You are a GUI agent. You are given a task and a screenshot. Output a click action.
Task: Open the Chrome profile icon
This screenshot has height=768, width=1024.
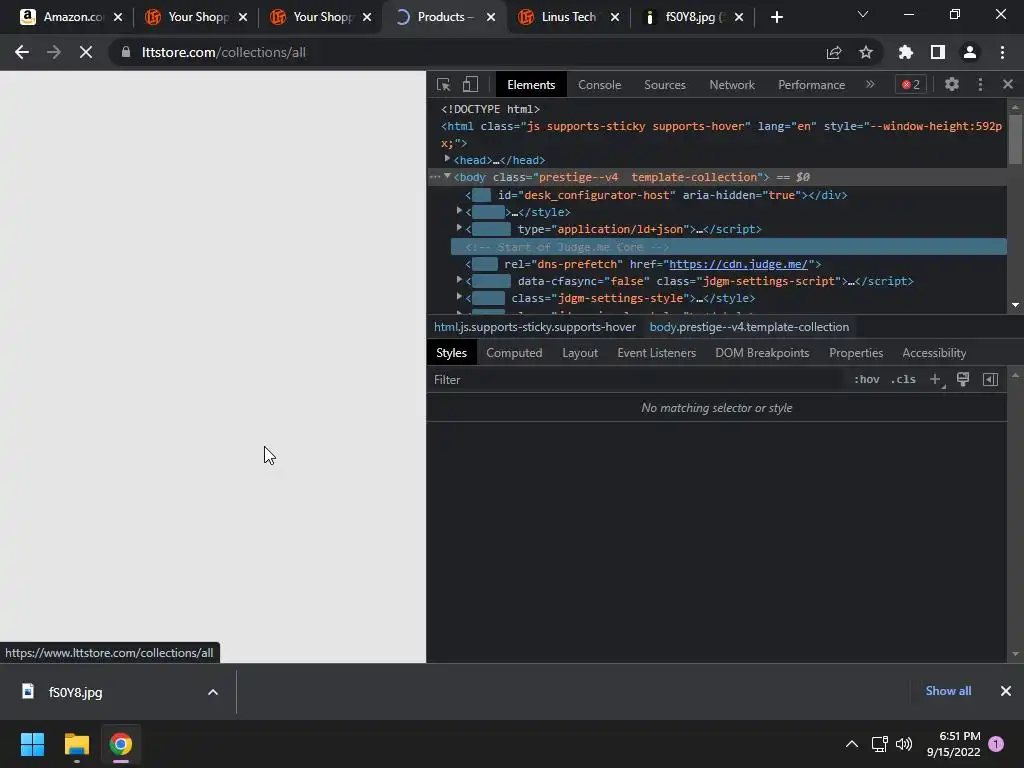coord(969,52)
